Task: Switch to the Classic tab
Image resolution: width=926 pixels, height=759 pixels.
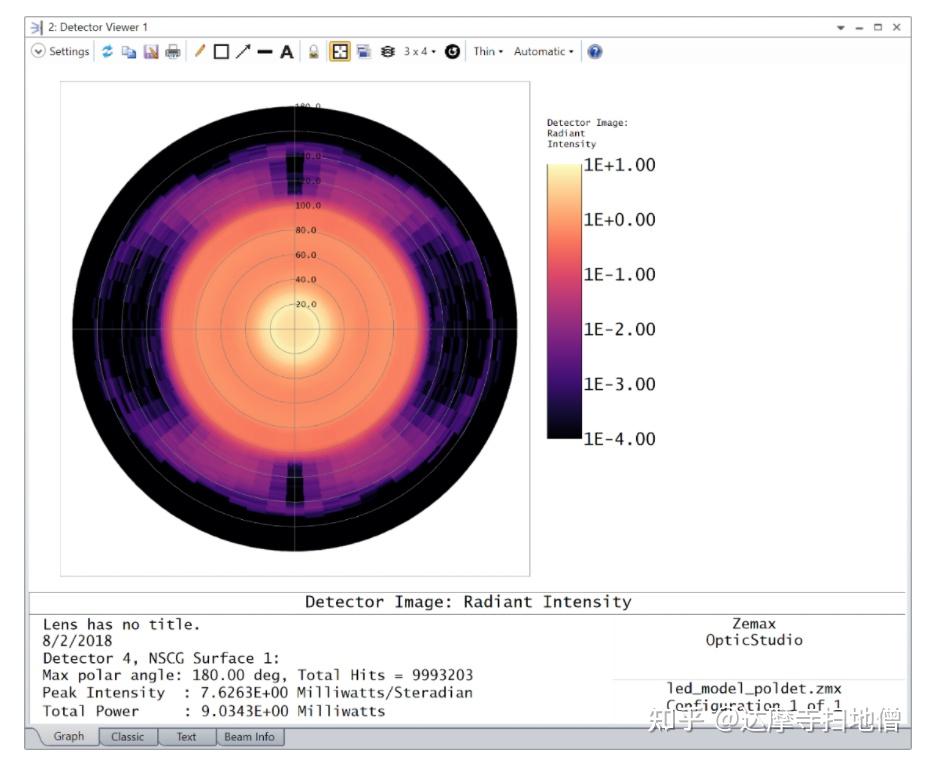Action: click(x=128, y=737)
